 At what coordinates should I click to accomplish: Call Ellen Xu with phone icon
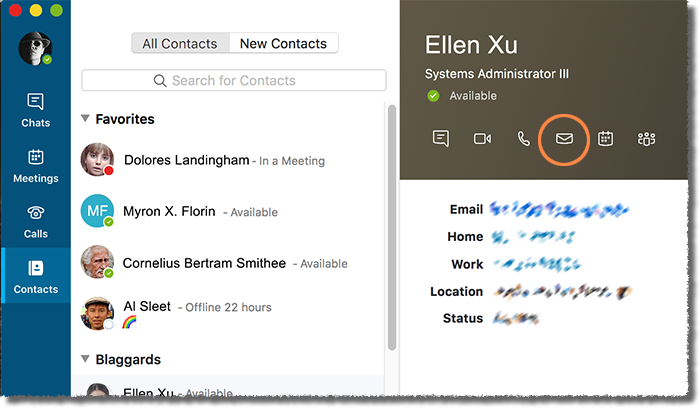pos(523,139)
